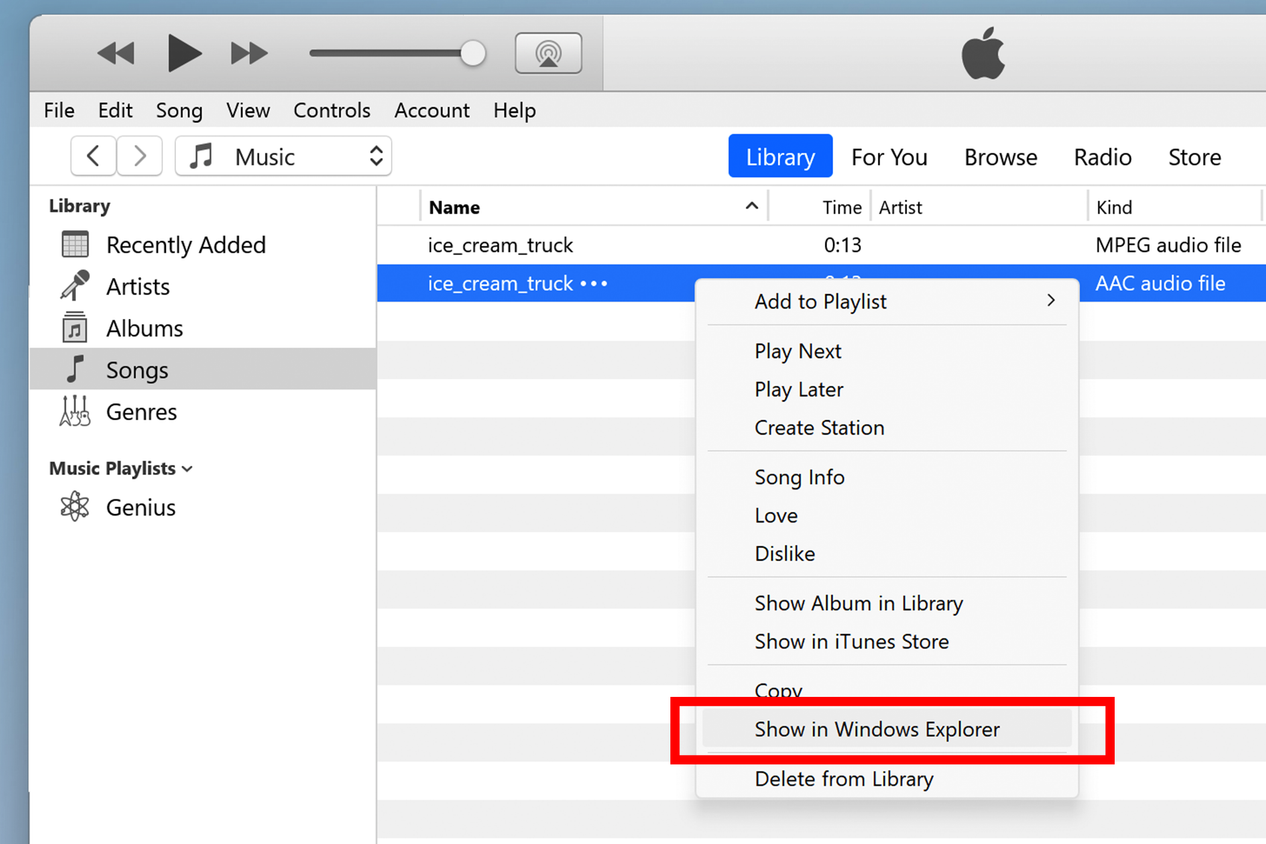
Task: Click the Artists microphone icon
Action: pyautogui.click(x=75, y=286)
